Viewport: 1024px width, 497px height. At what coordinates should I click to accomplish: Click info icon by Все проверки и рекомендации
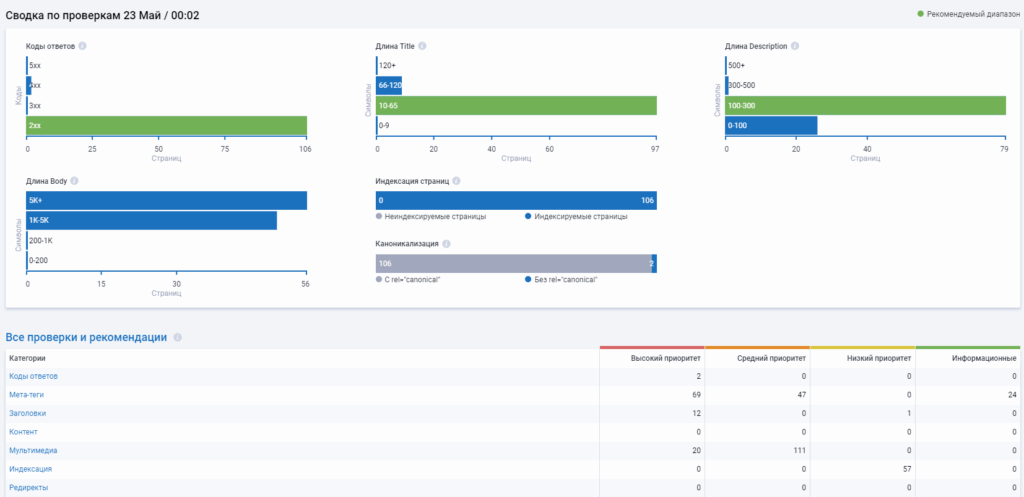(x=177, y=338)
